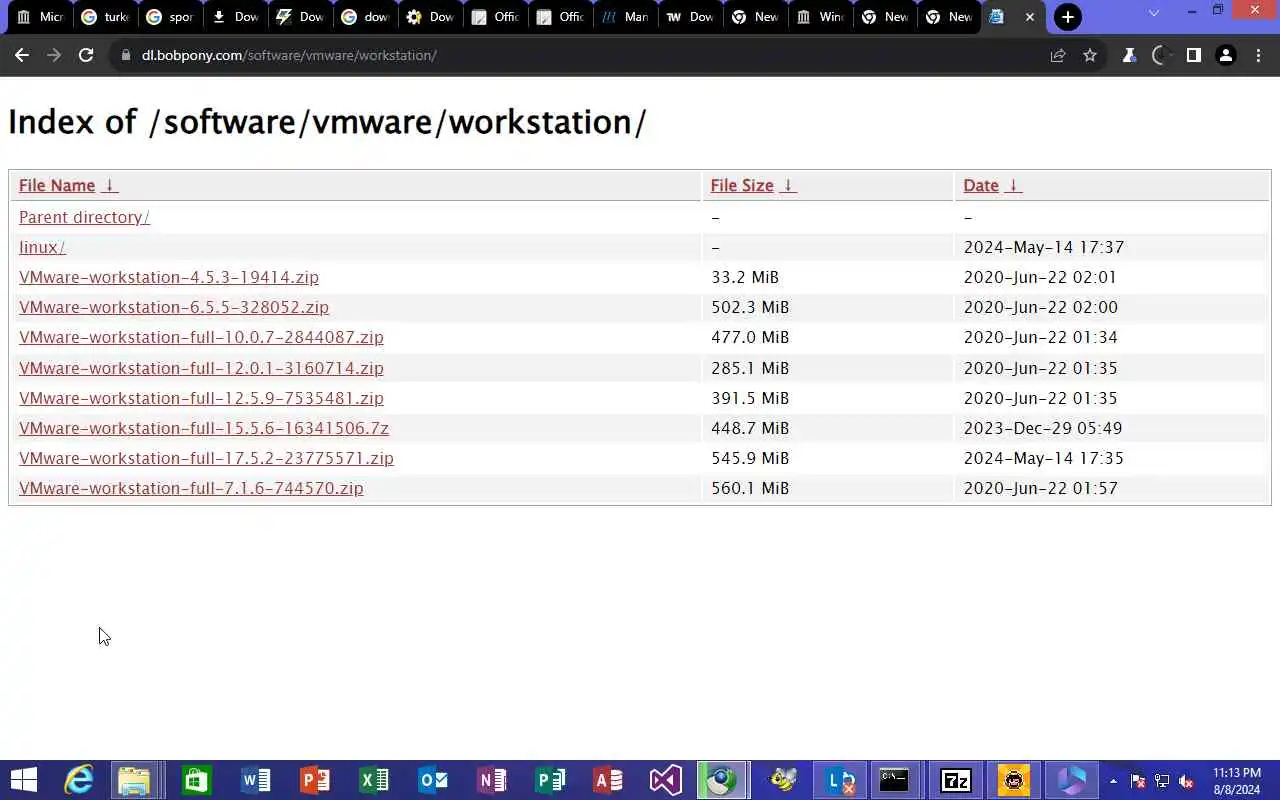Close the current active tab
The height and width of the screenshot is (800, 1280).
click(x=1030, y=17)
